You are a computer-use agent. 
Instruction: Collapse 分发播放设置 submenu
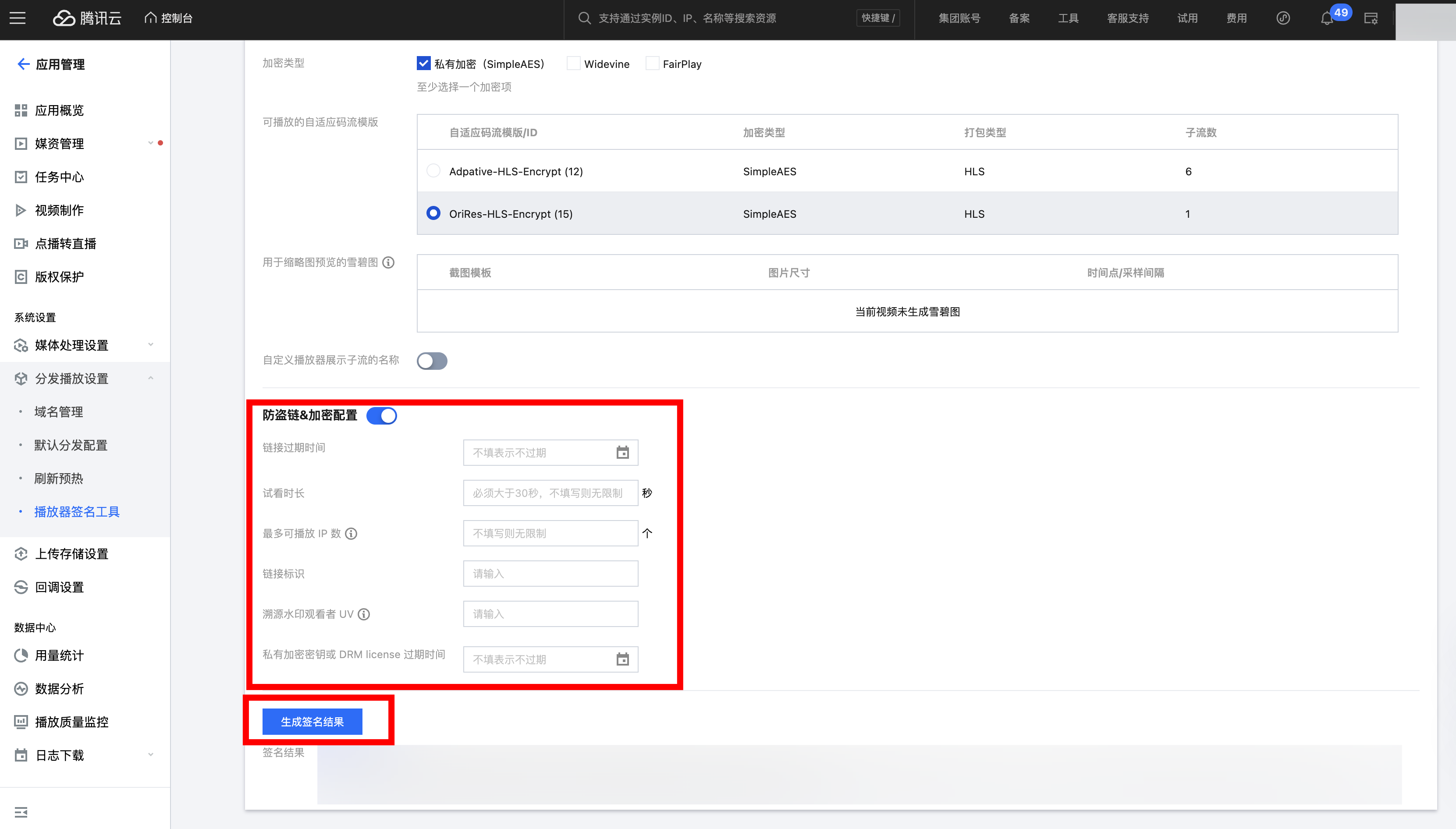pos(151,378)
